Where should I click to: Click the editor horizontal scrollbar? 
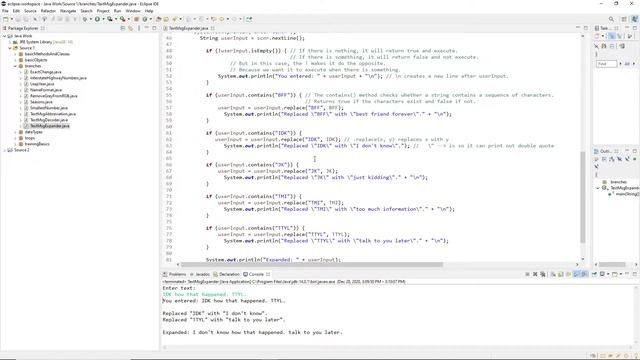(x=311, y=264)
